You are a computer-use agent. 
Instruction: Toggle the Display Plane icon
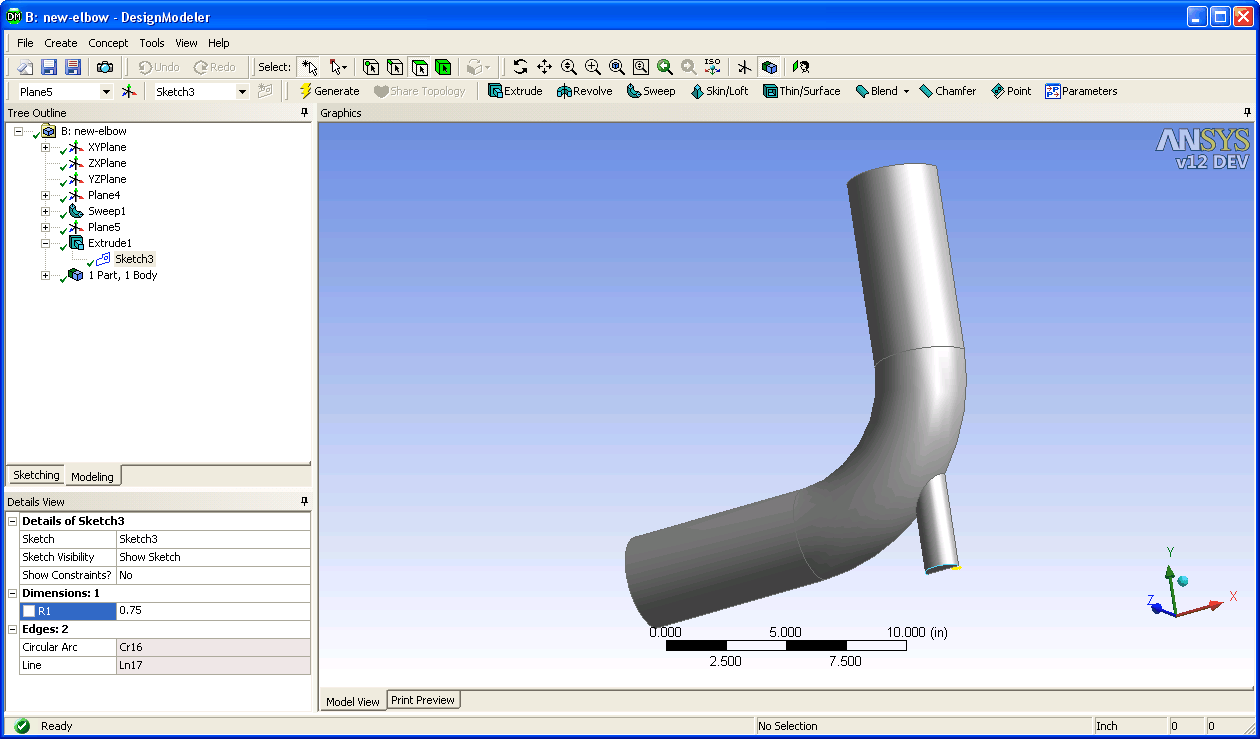coord(744,67)
